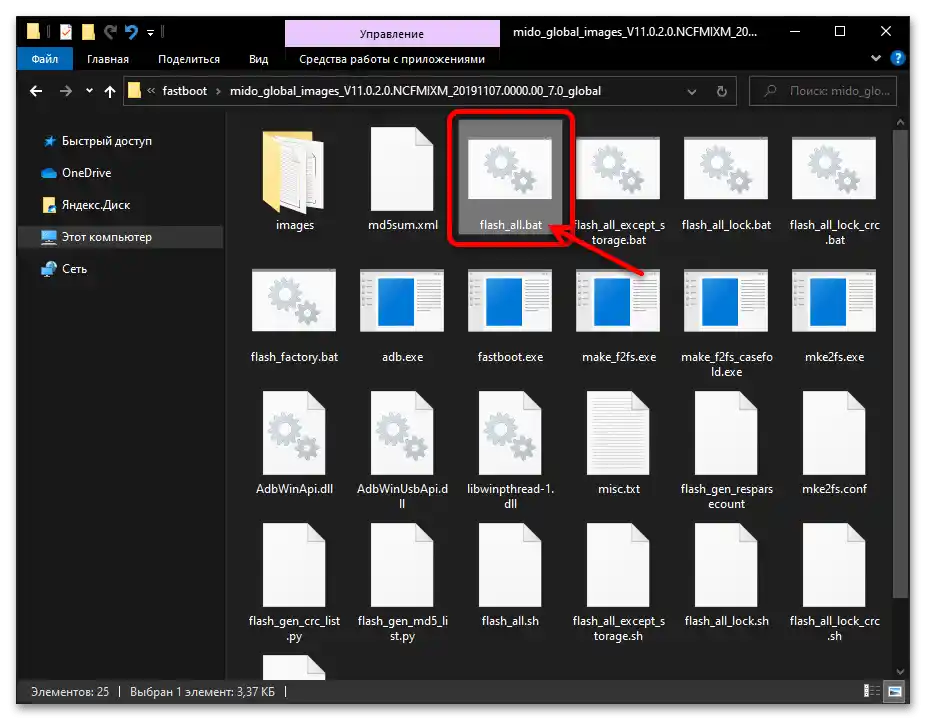Click the search box Поиск: mido_glo...
Screen dimensions: 926x720
point(823,91)
